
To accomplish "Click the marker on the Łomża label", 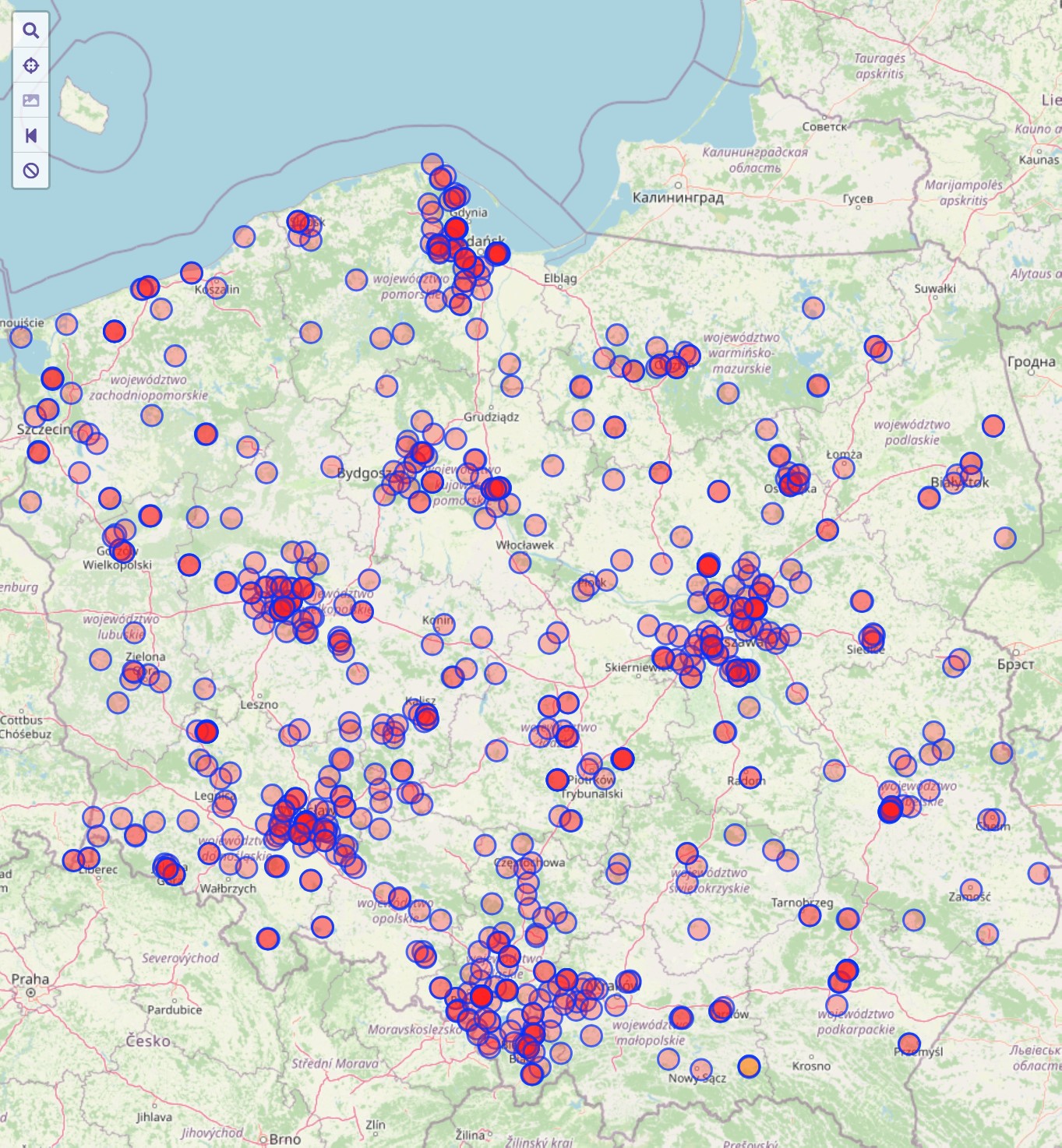I will 844,467.
